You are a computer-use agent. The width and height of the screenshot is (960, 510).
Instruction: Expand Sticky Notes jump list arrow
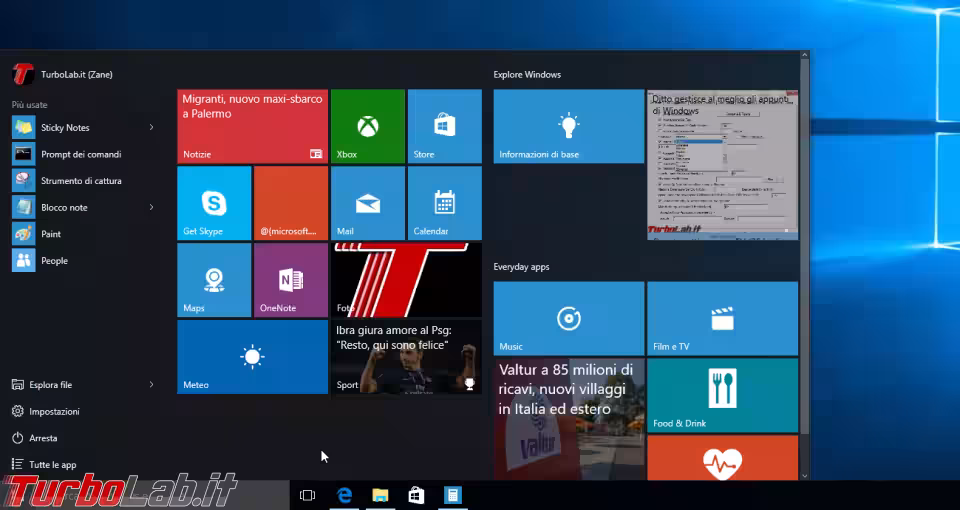tap(151, 127)
